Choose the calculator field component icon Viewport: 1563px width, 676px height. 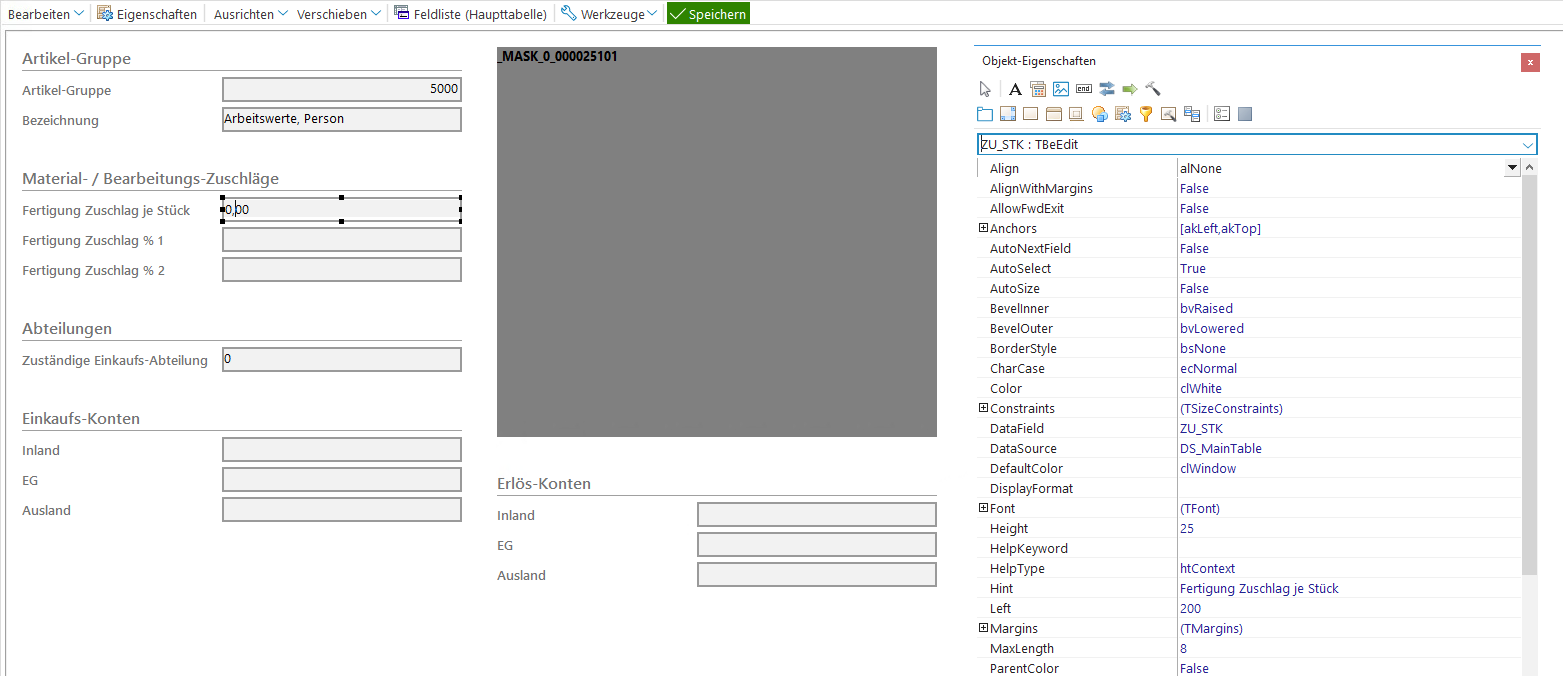click(1037, 89)
